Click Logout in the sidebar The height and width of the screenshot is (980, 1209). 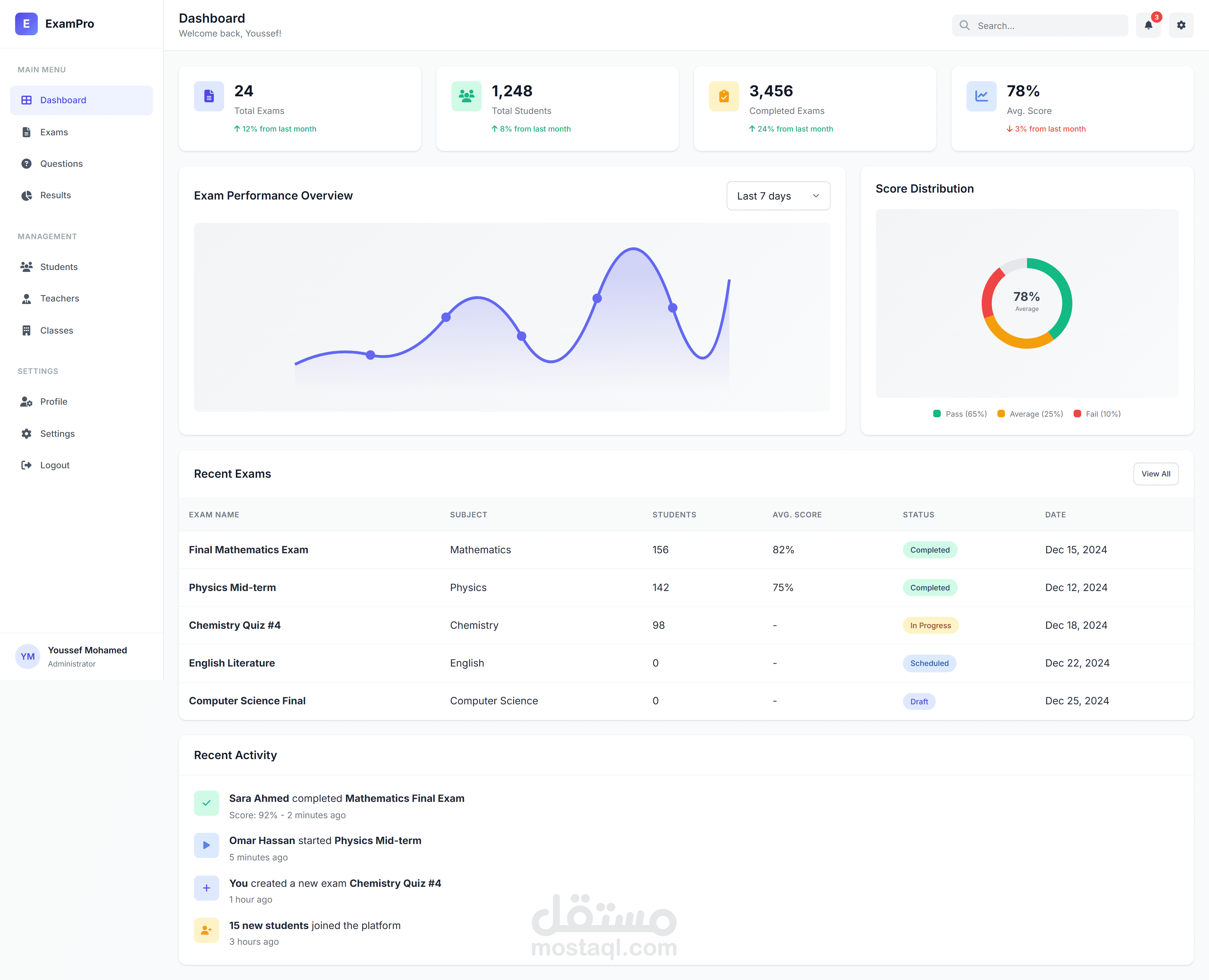click(54, 465)
